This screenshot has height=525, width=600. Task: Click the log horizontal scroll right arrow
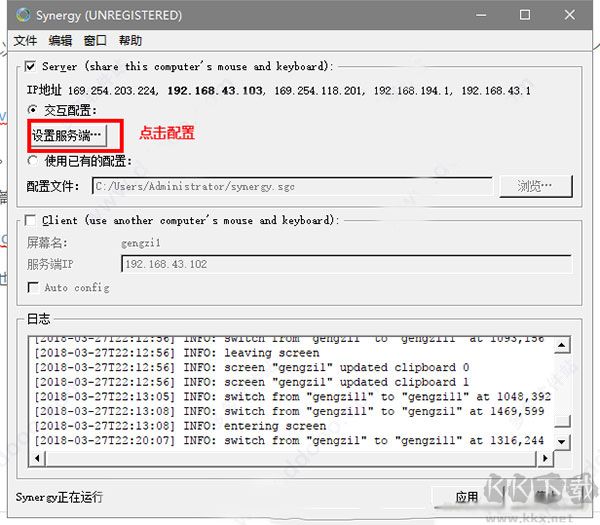click(545, 458)
